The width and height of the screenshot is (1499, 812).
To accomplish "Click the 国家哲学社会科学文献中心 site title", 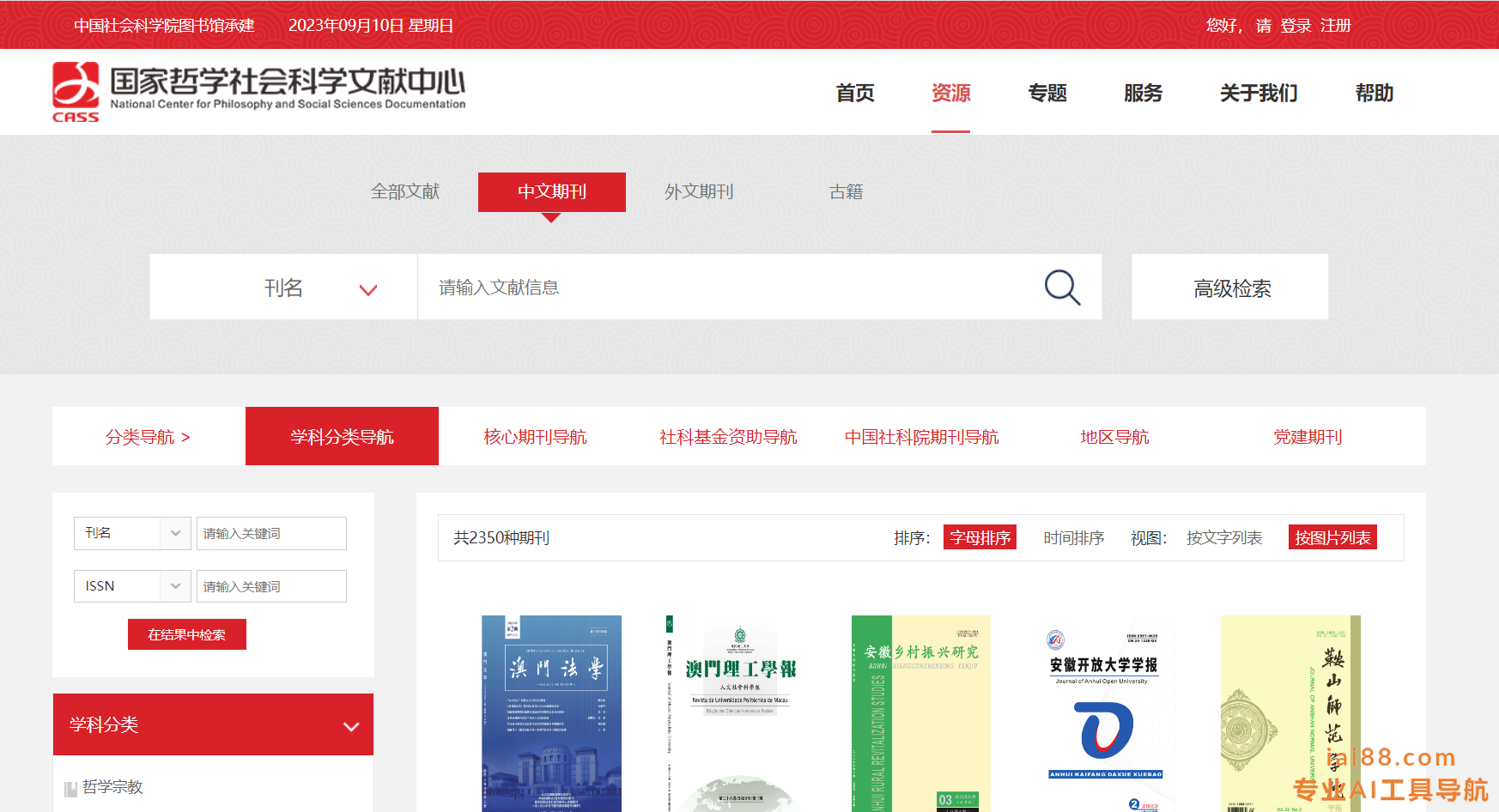I will tap(288, 82).
